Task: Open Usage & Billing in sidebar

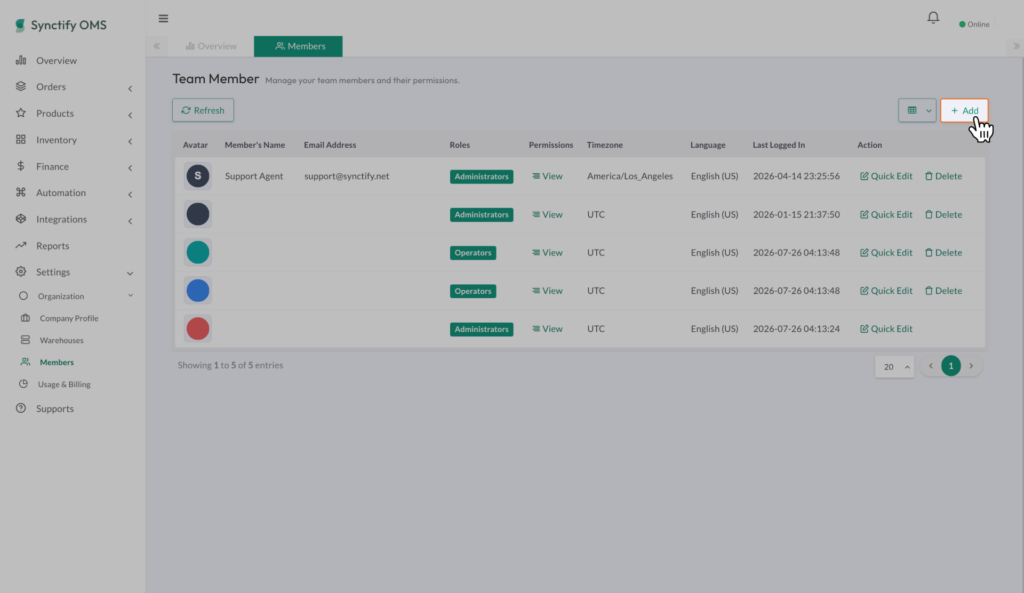Action: coord(64,384)
